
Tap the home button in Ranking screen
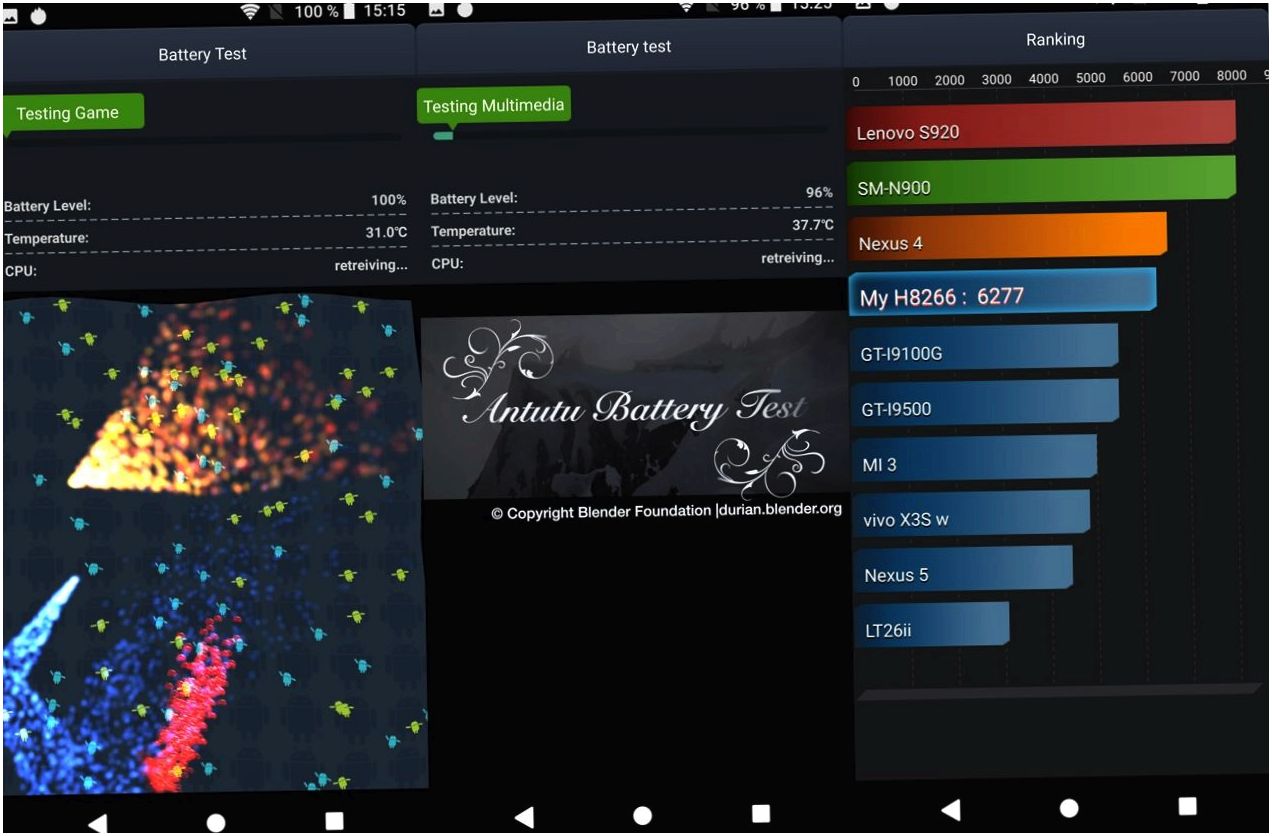(x=1069, y=807)
